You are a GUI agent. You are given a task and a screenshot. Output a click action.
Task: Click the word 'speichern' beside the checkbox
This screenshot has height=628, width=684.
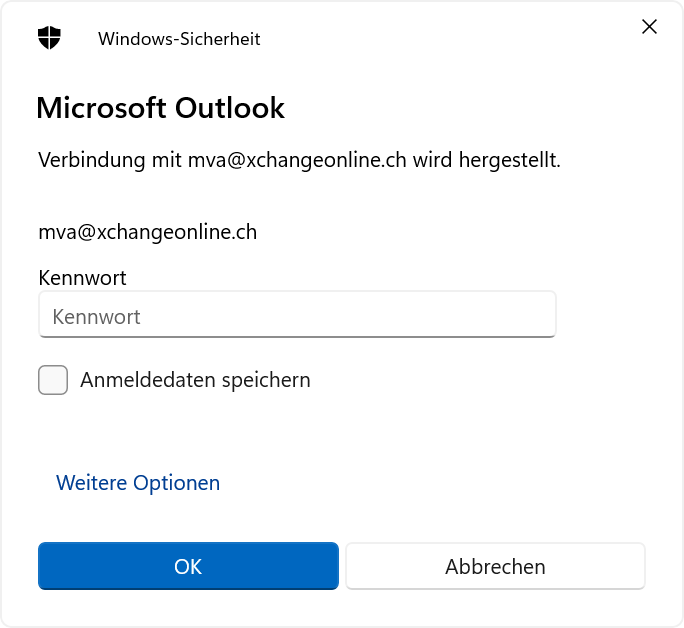click(268, 380)
